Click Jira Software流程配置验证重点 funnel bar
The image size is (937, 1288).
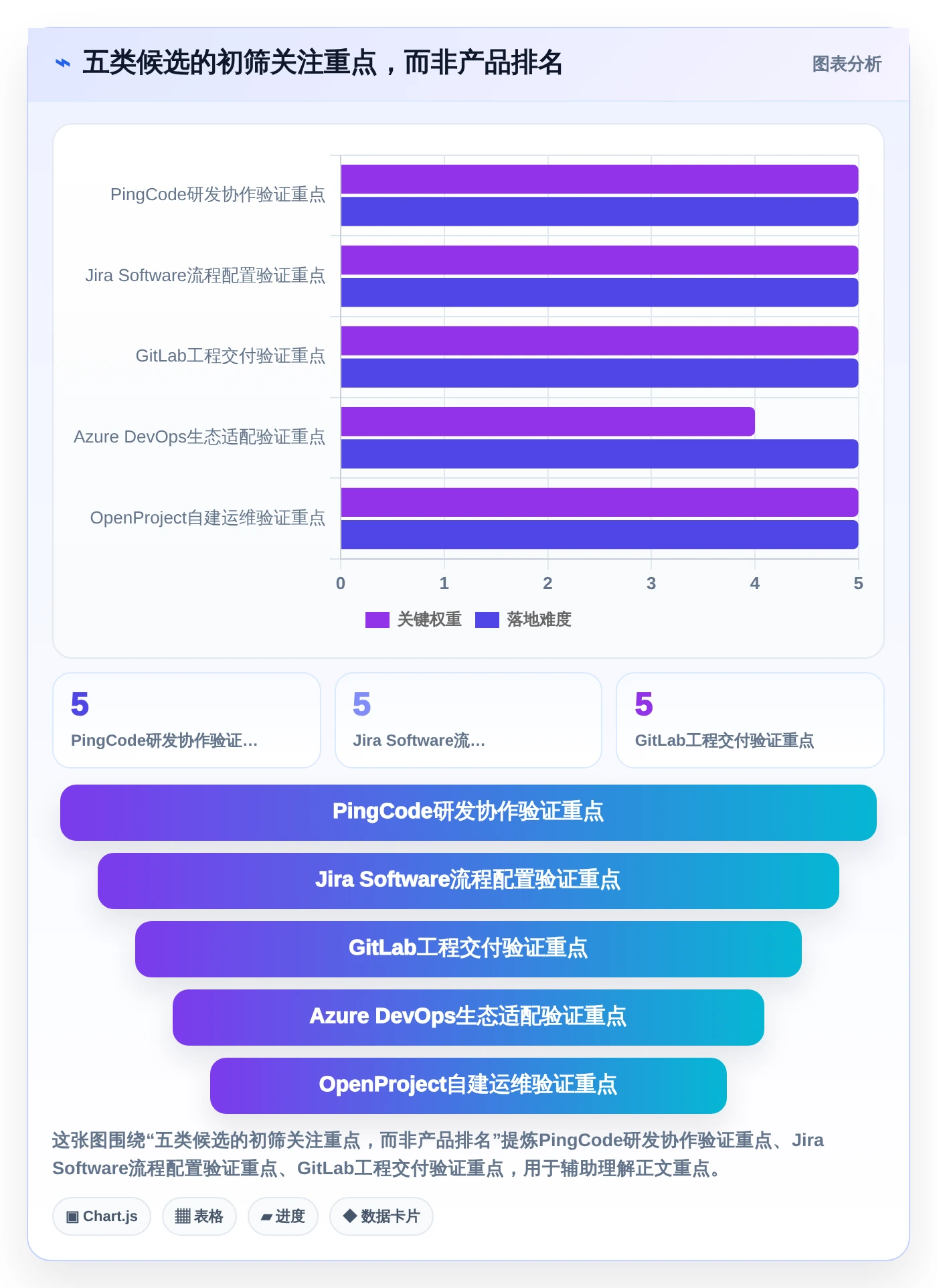pyautogui.click(x=468, y=881)
